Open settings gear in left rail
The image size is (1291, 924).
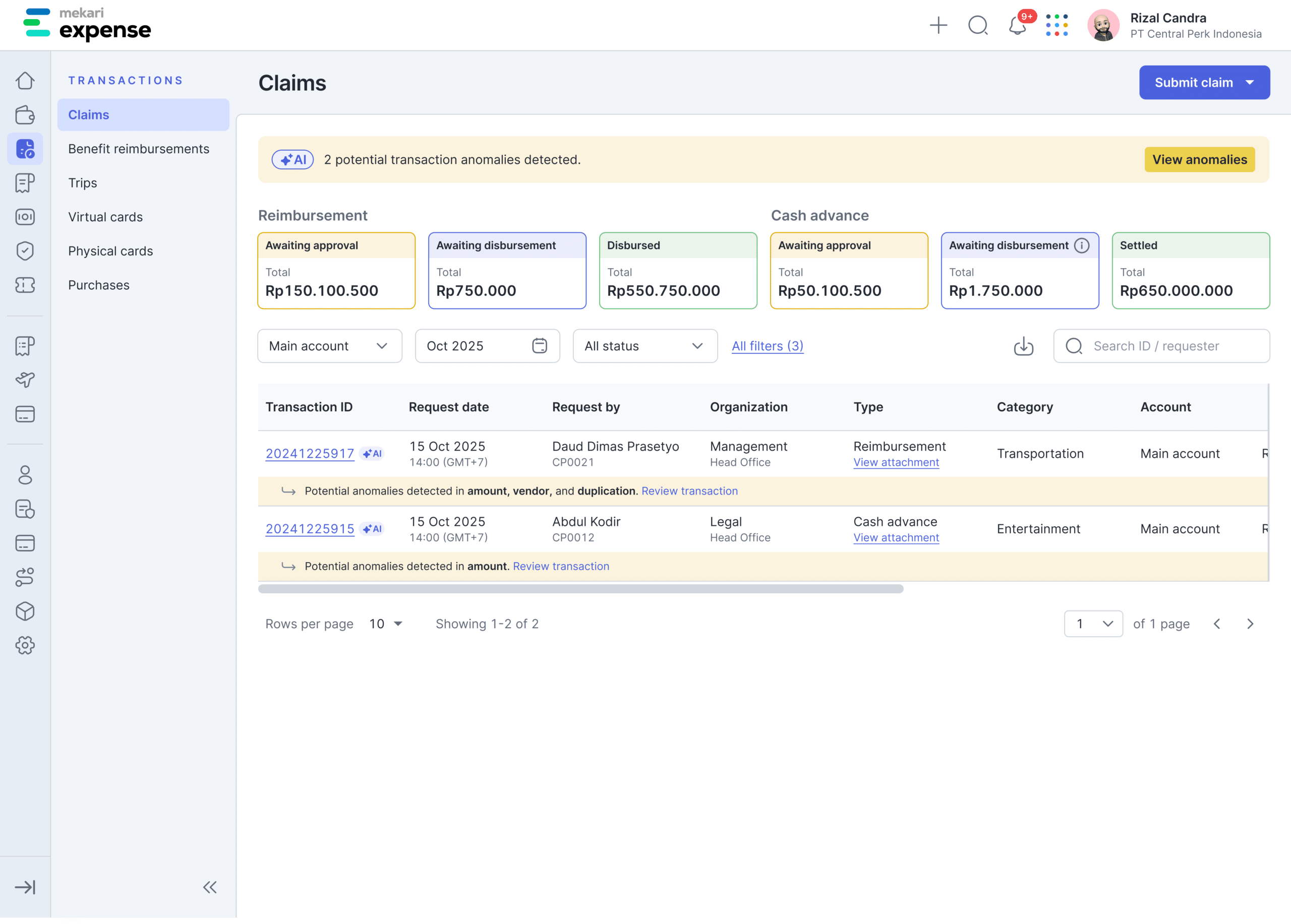[25, 645]
